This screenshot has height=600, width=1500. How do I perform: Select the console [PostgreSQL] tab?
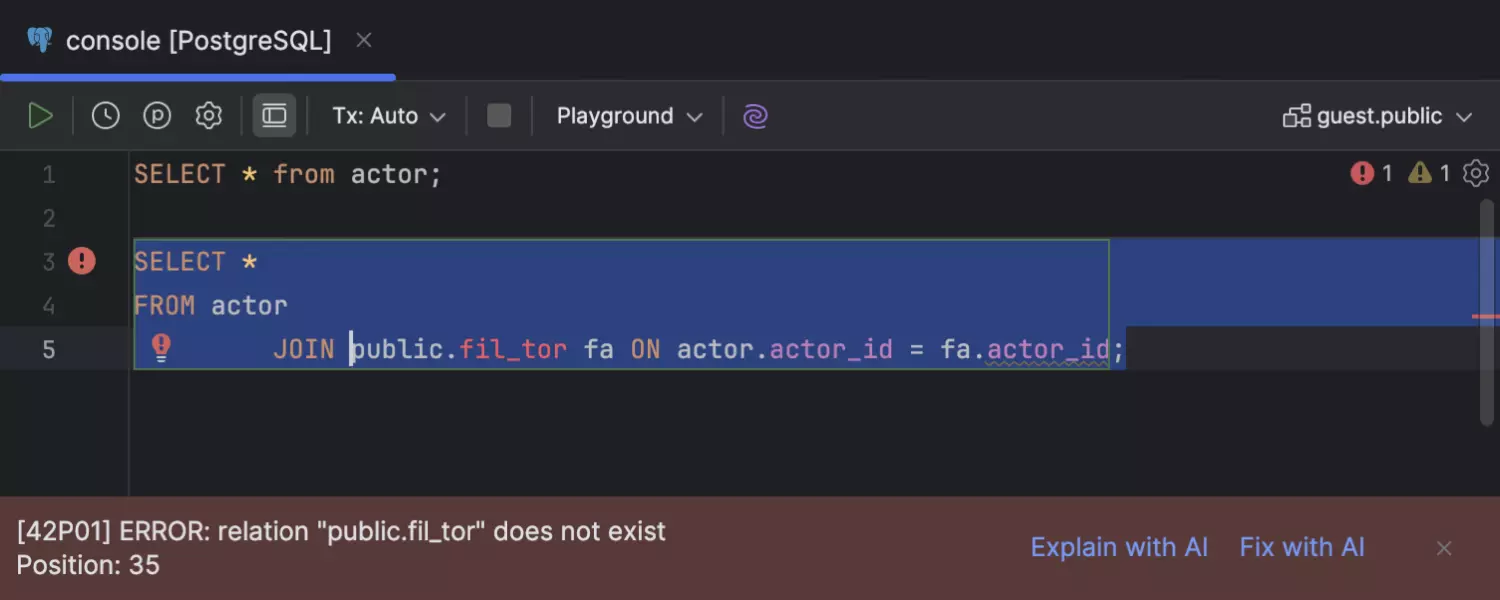[x=198, y=41]
